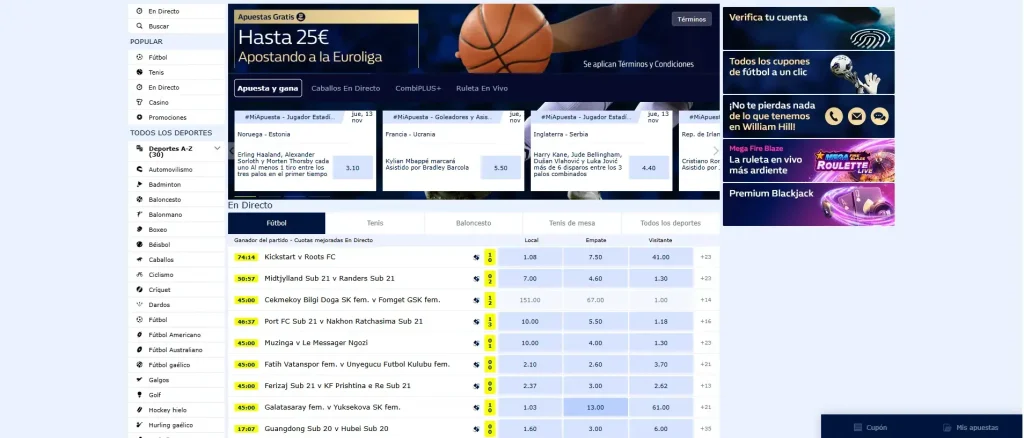
Task: Select 4.40 odds for Inglaterra - Serbia
Action: [x=649, y=168]
